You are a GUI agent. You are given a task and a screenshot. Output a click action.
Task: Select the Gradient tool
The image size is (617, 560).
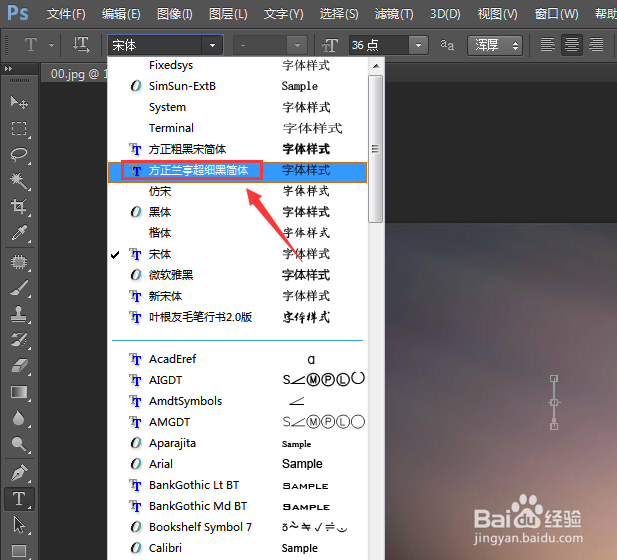pyautogui.click(x=18, y=392)
